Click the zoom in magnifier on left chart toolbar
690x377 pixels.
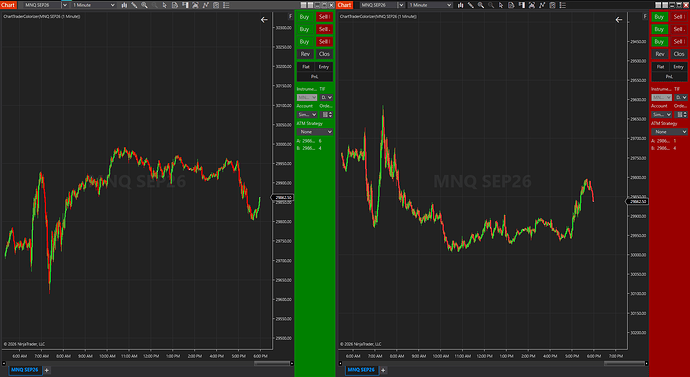pos(144,5)
